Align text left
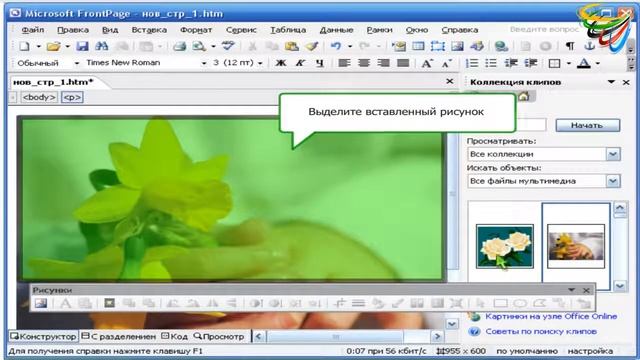 (344, 63)
